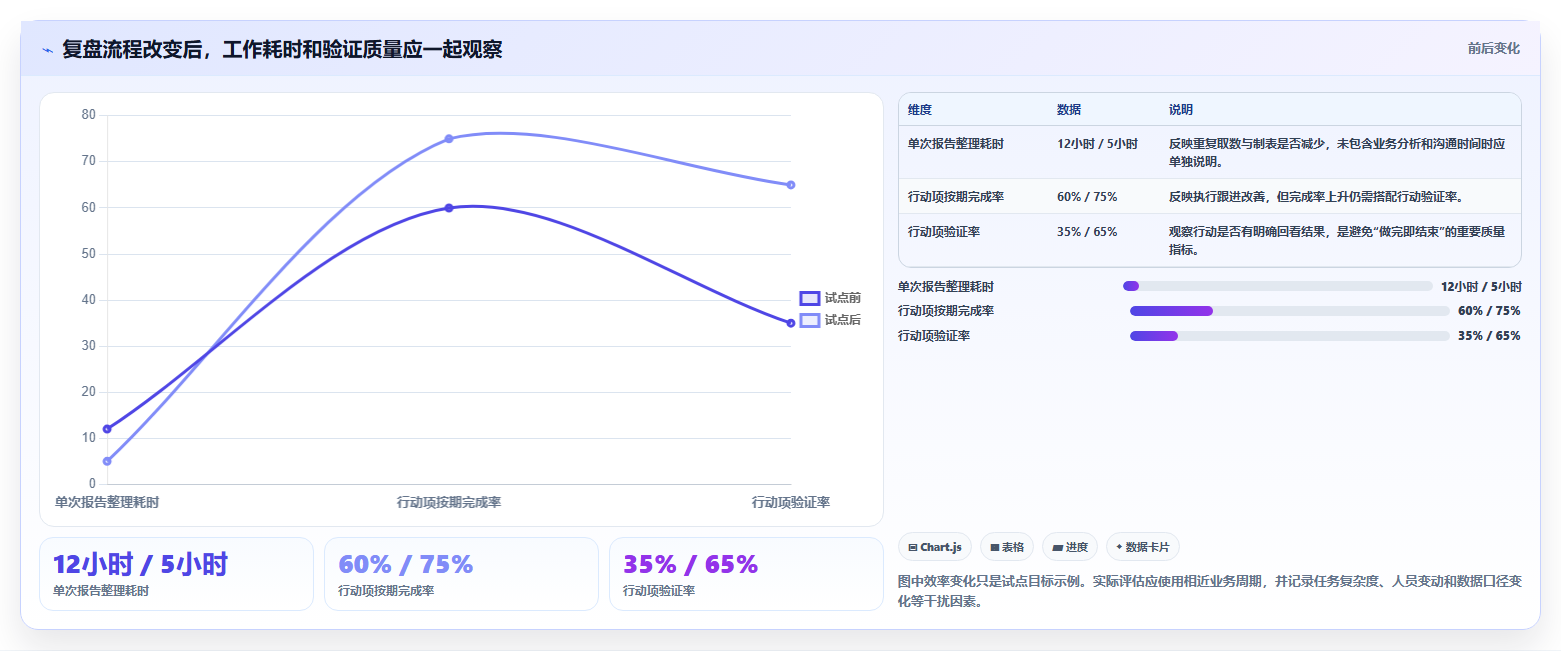Click the 数据 column header

1069,110
